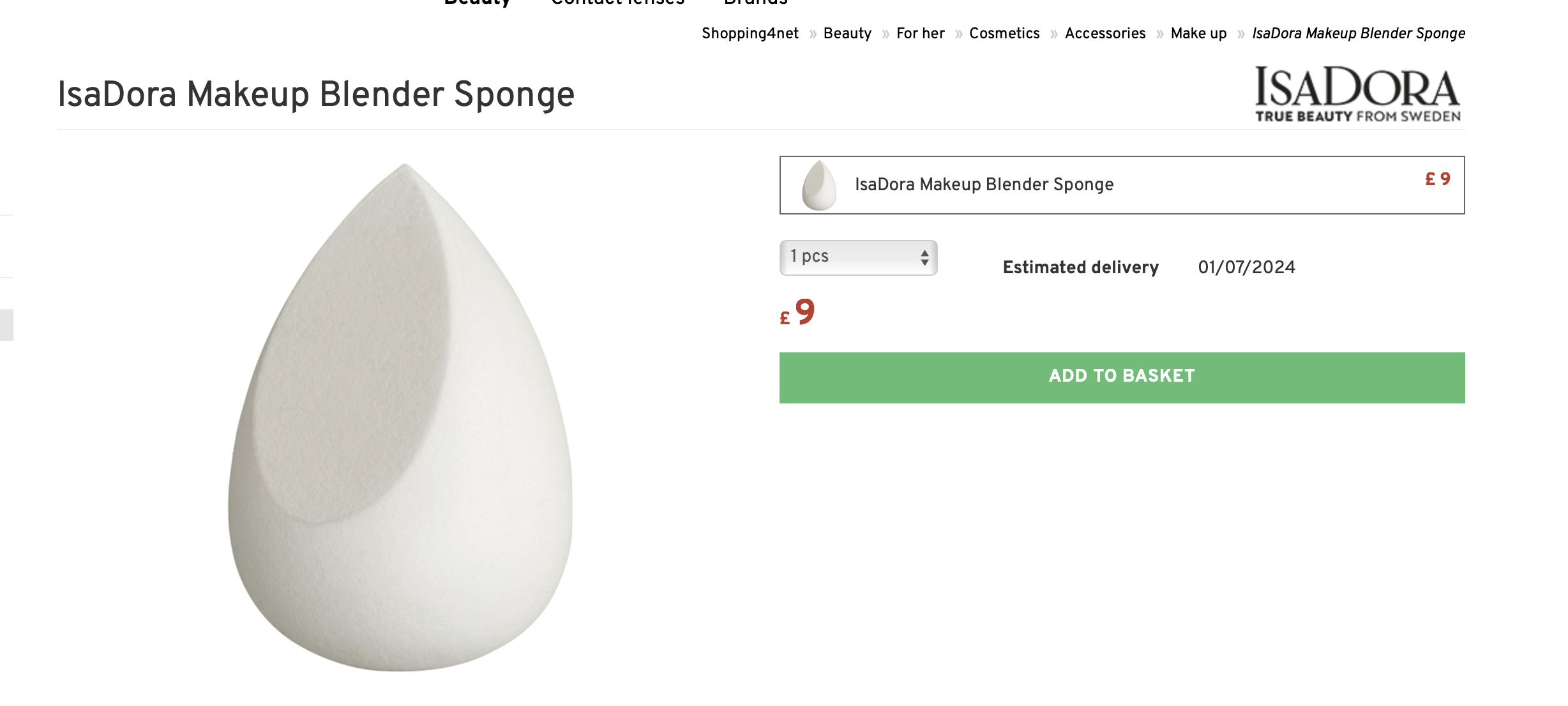Screen dimensions: 1568x706
Task: Click the current product breadcrumb in italics
Action: point(1359,33)
